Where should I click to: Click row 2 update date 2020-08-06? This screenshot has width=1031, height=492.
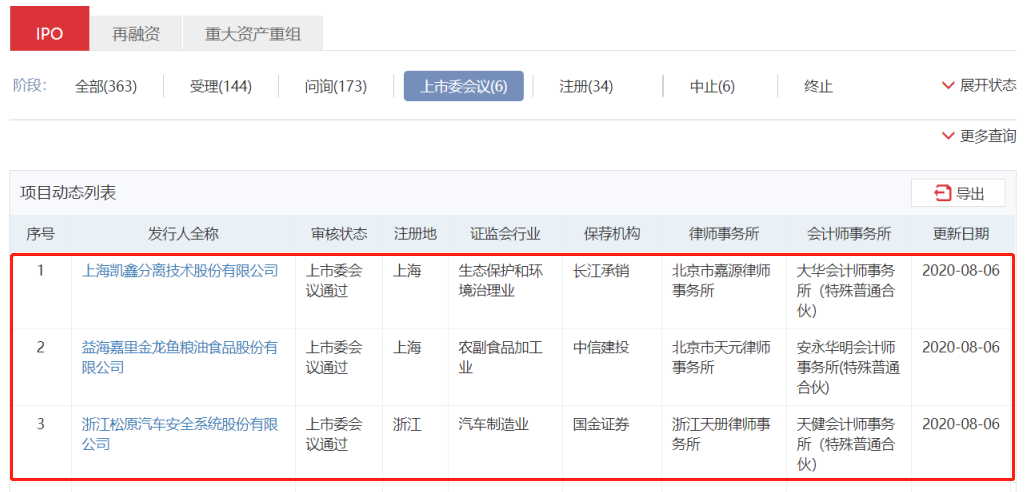tap(961, 347)
